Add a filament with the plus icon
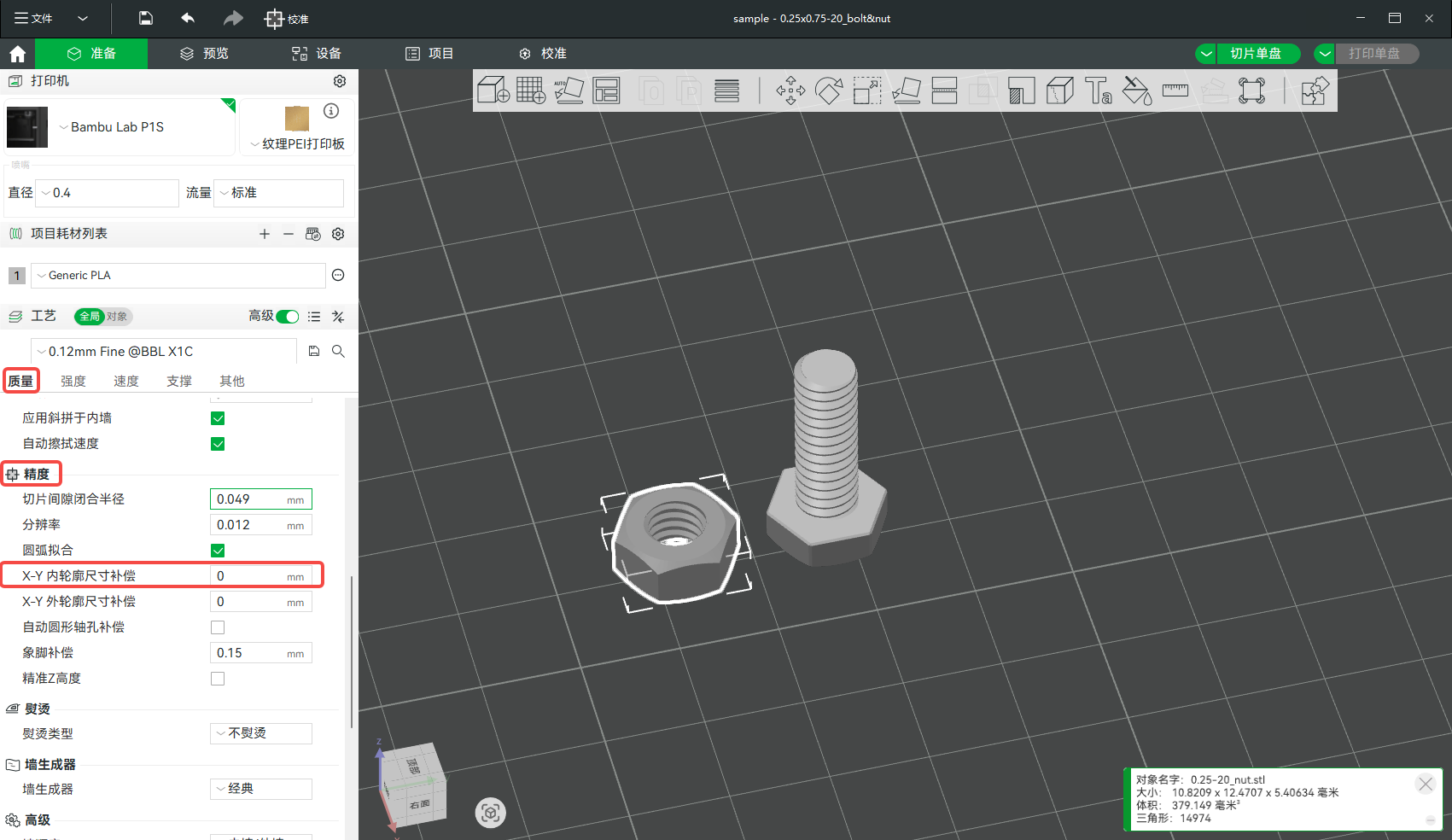This screenshot has width=1452, height=840. click(x=265, y=234)
